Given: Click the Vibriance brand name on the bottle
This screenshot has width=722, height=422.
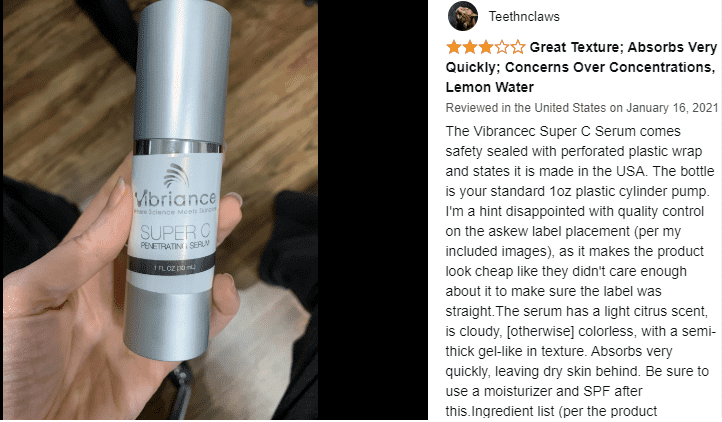Looking at the screenshot, I should [175, 199].
